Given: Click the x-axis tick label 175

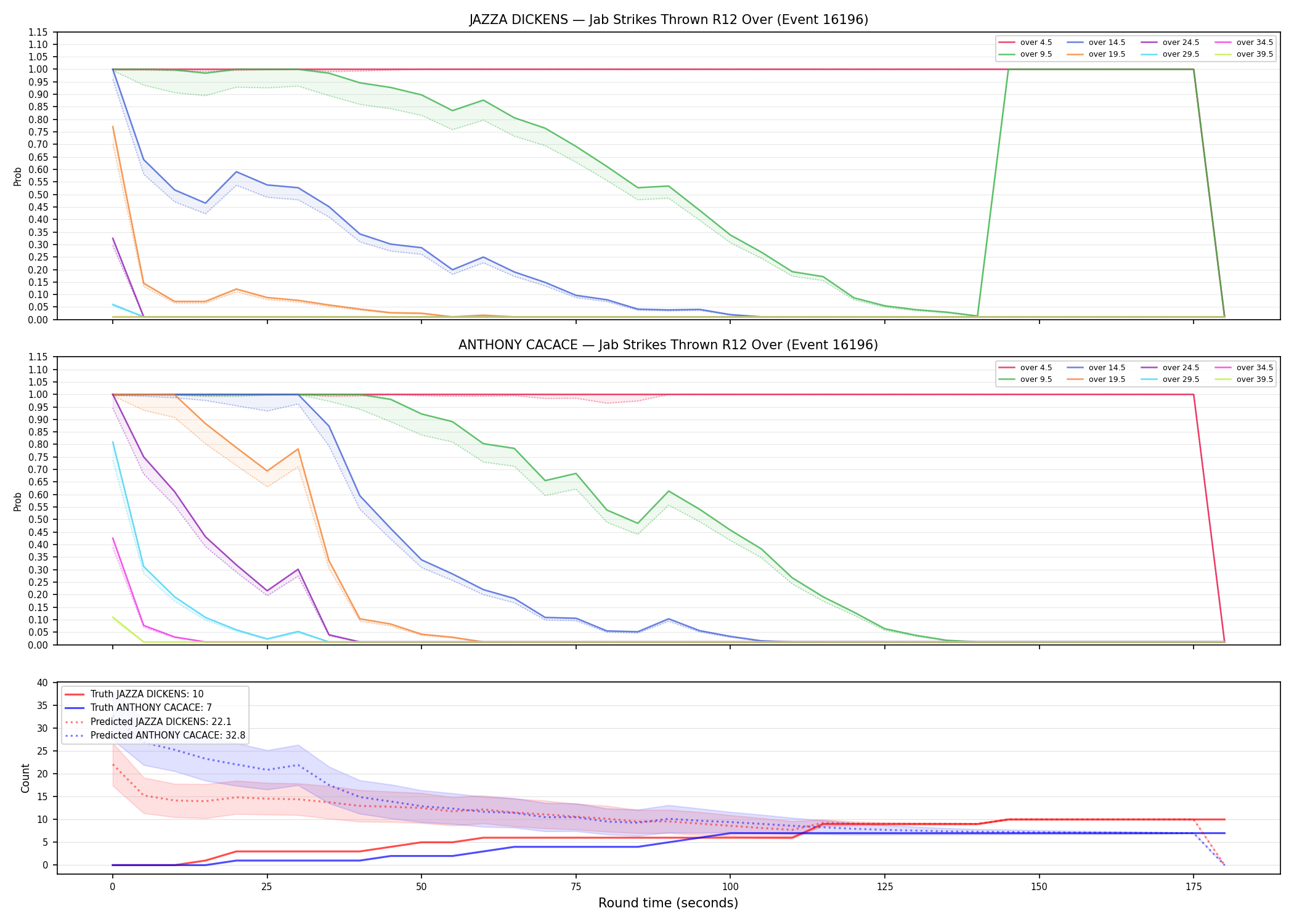Looking at the screenshot, I should (1194, 887).
